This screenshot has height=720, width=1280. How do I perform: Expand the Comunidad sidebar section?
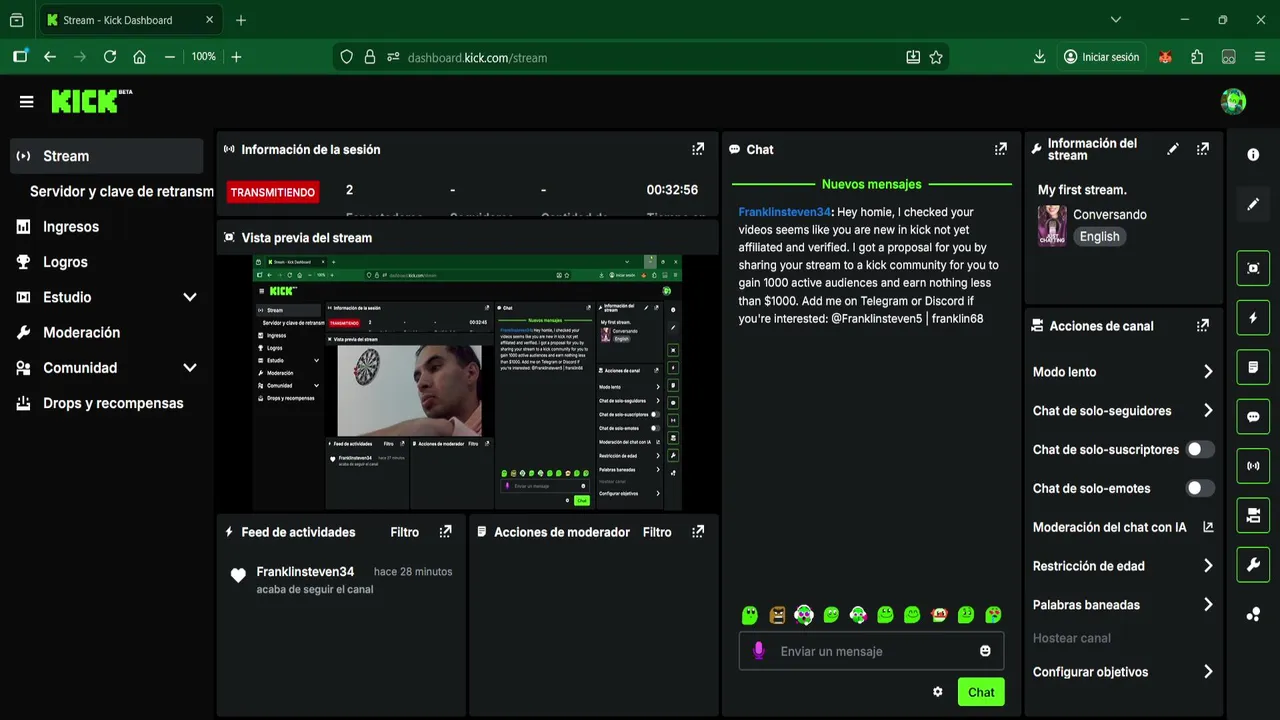point(190,368)
